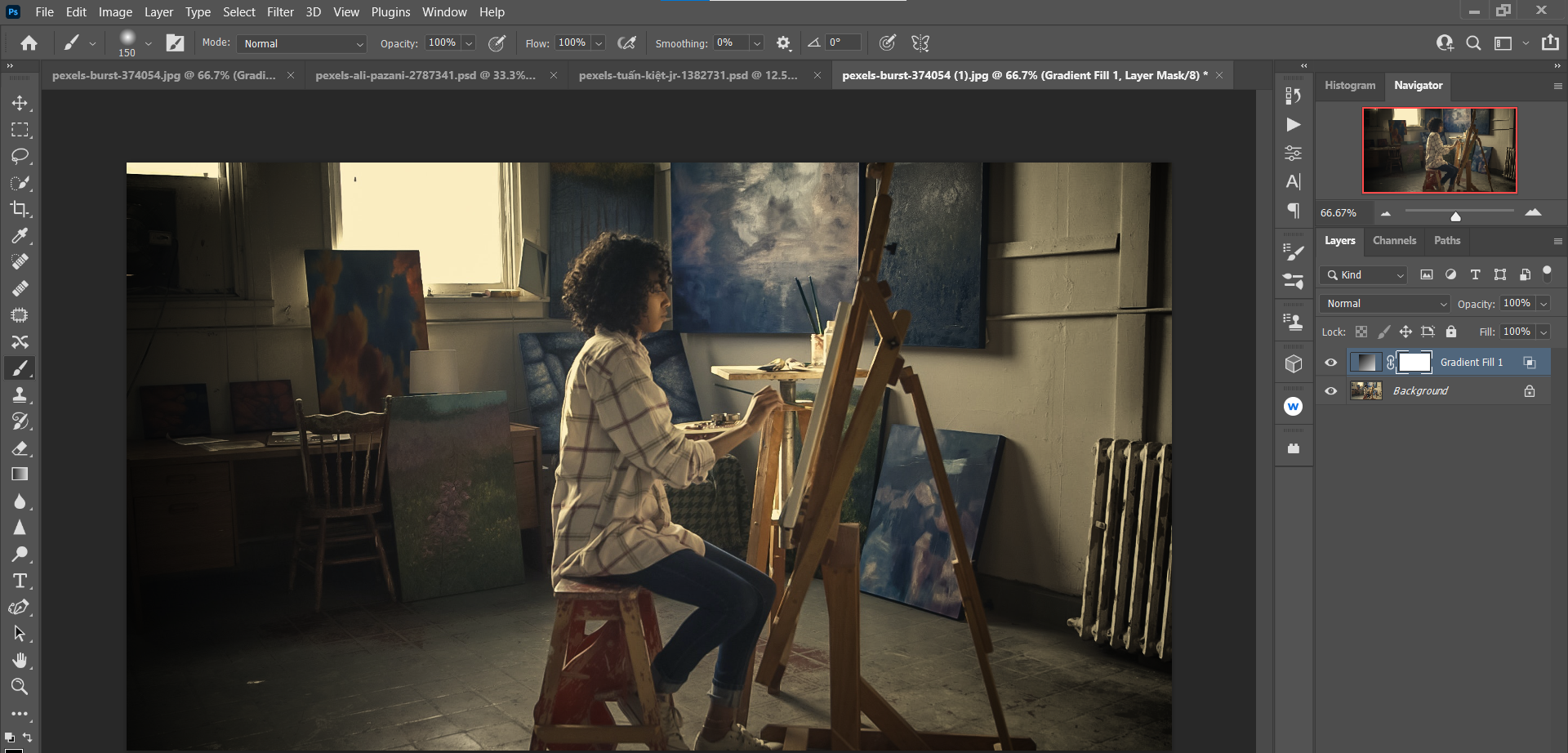The height and width of the screenshot is (753, 1568).
Task: Switch to the Paths tab
Action: tap(1447, 241)
